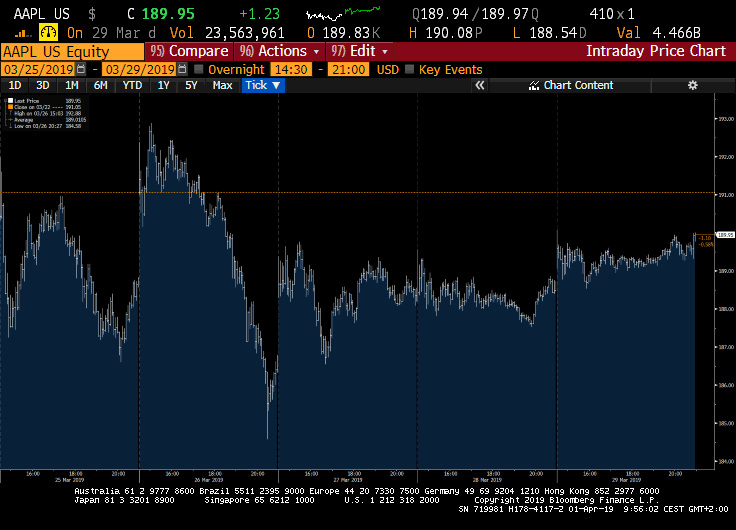
Task: Click the volume value 23,563,961
Action: [x=245, y=33]
